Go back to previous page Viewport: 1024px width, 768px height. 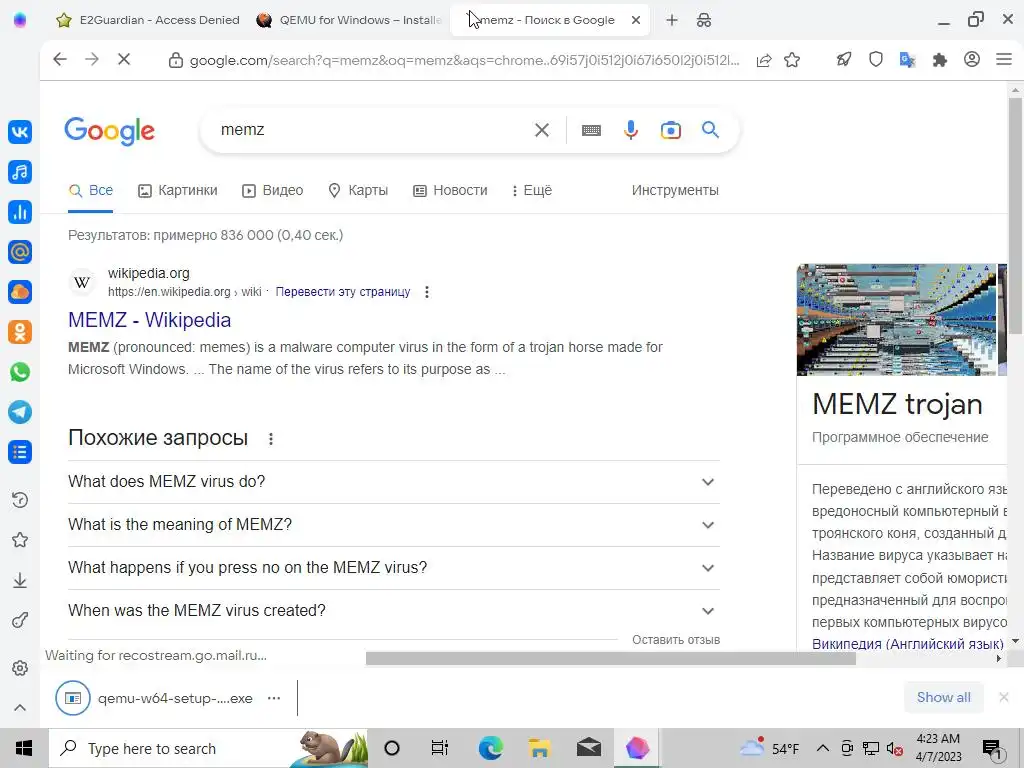[59, 59]
